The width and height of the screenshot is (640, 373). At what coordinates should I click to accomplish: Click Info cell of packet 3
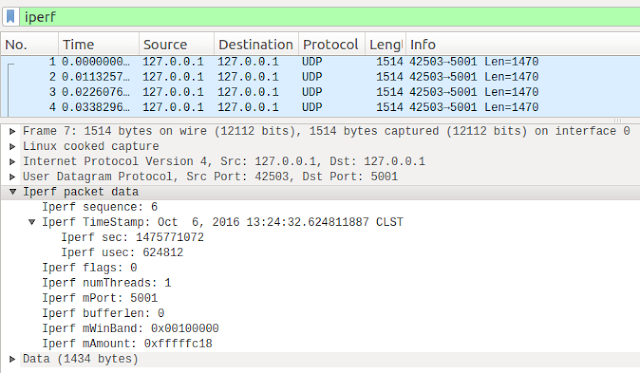(474, 92)
